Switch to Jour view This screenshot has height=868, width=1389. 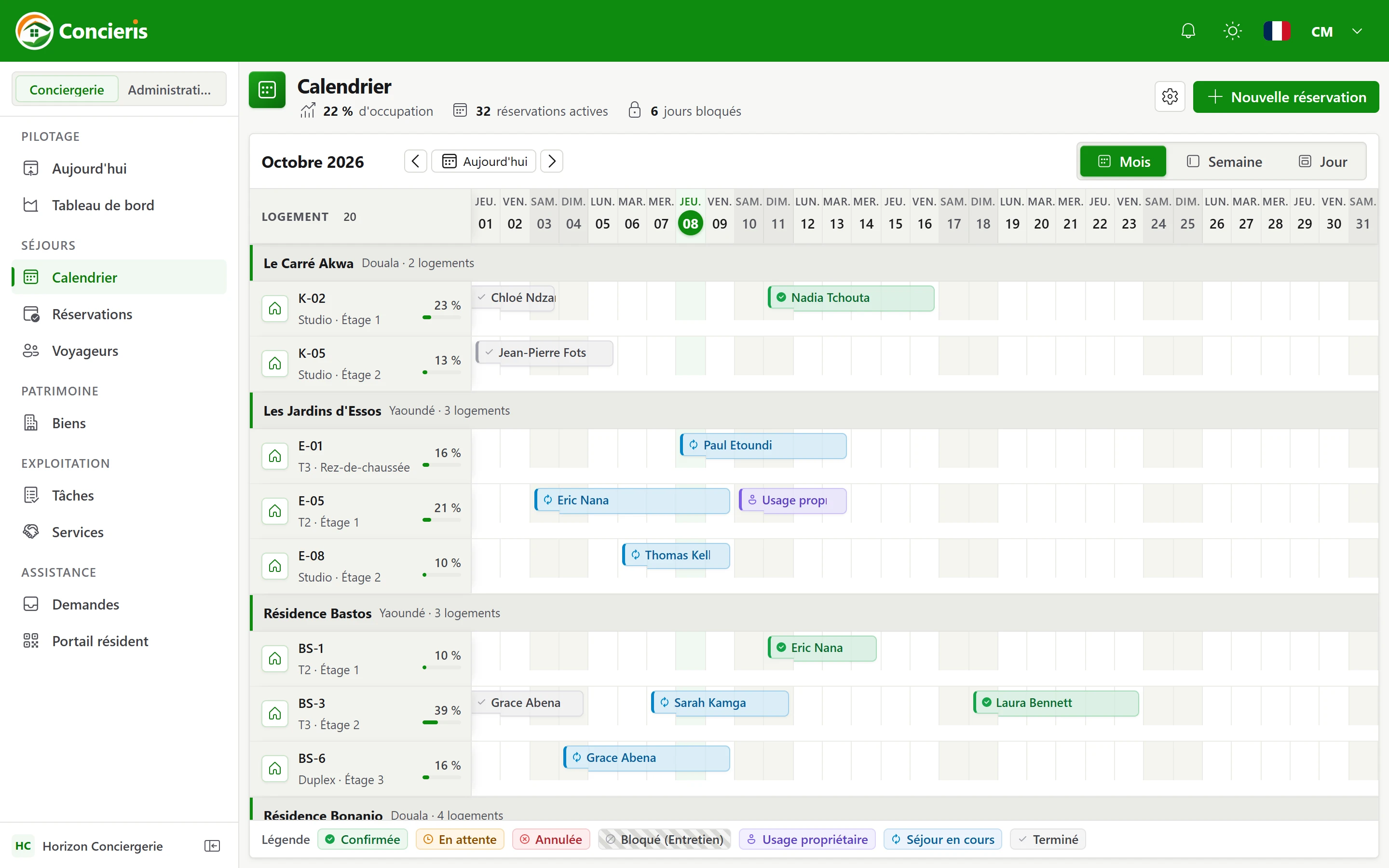(1323, 162)
